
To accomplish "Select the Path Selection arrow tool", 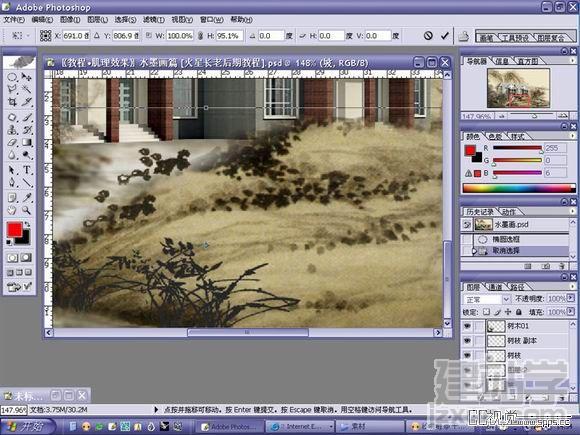I will point(12,170).
